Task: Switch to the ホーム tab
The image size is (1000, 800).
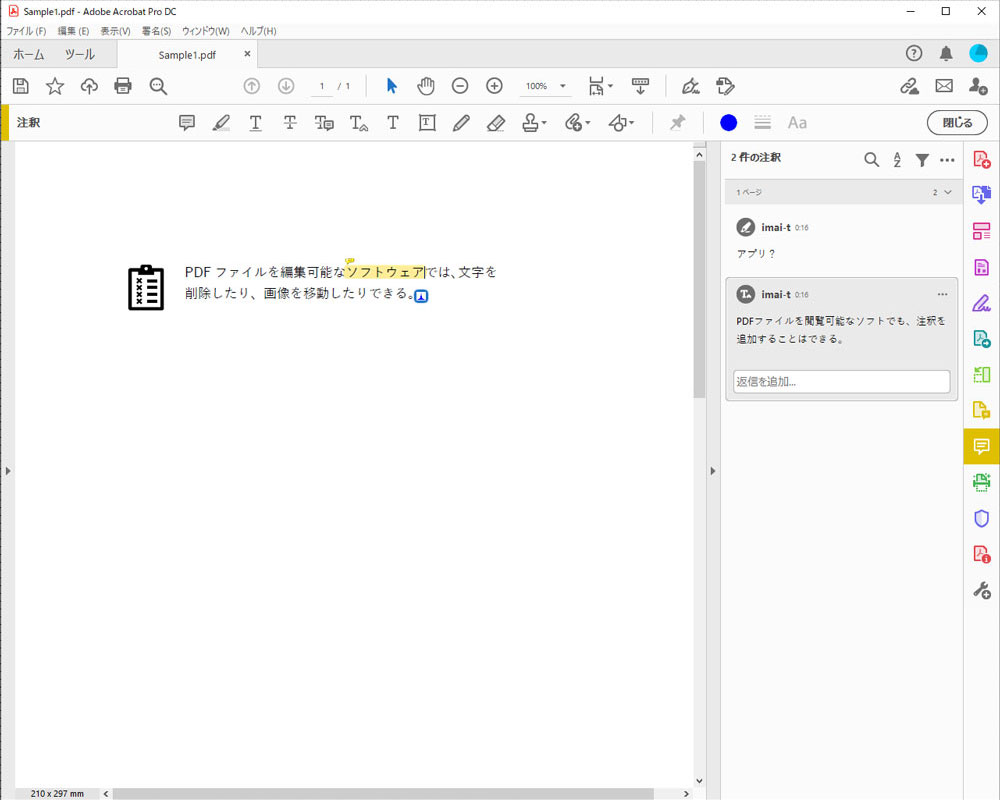Action: pyautogui.click(x=30, y=55)
